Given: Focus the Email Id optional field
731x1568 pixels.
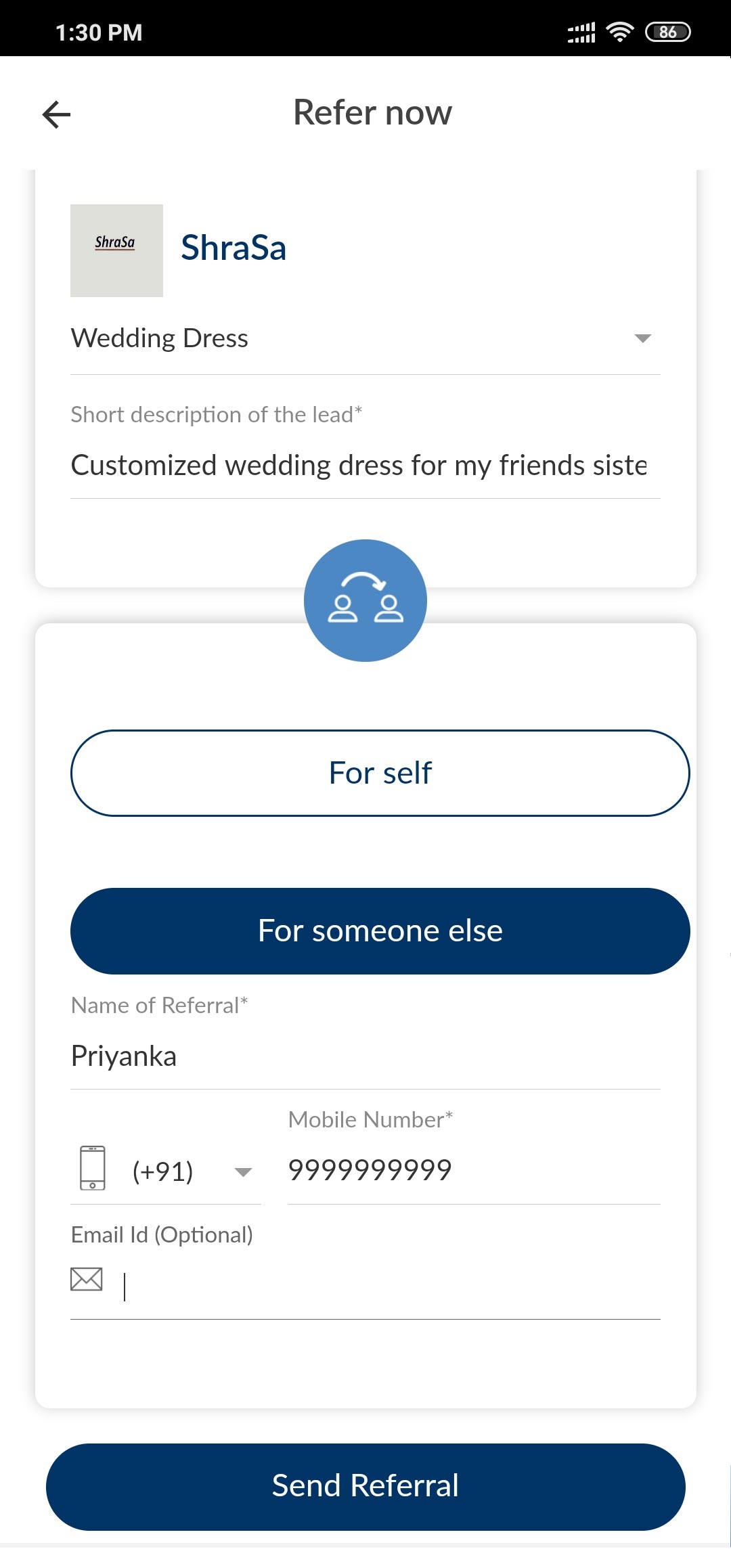Looking at the screenshot, I should [389, 1286].
